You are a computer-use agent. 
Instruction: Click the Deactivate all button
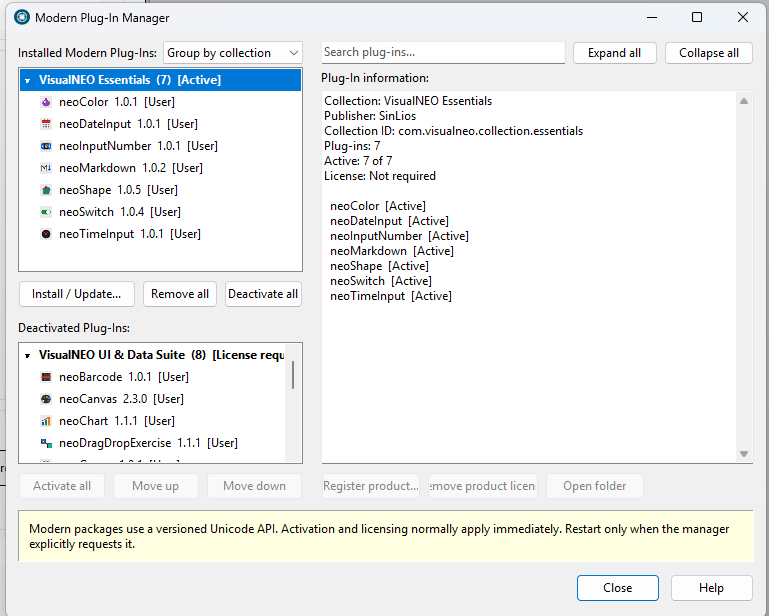pos(263,294)
